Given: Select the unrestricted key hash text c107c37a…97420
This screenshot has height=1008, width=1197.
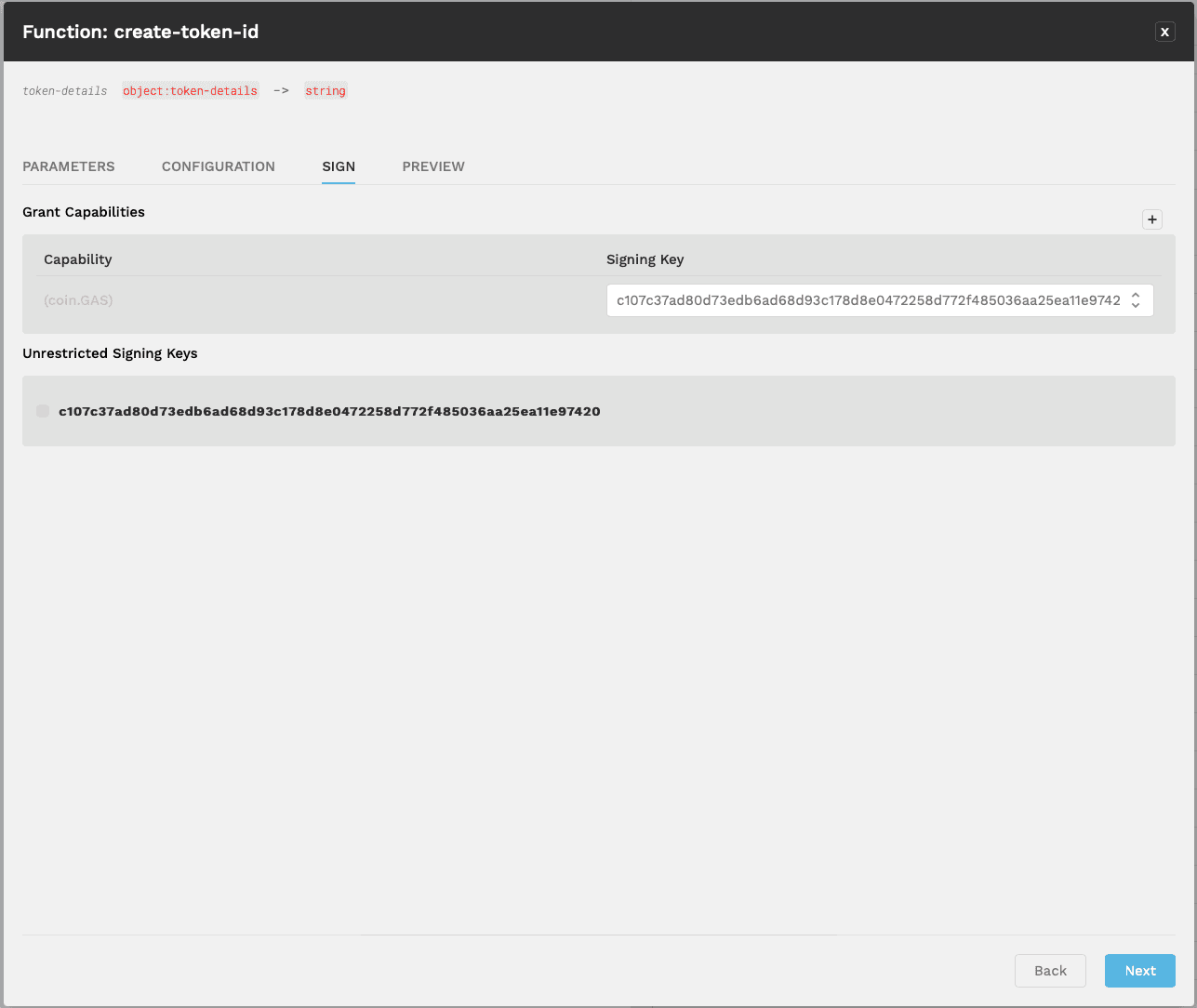Looking at the screenshot, I should click(329, 411).
